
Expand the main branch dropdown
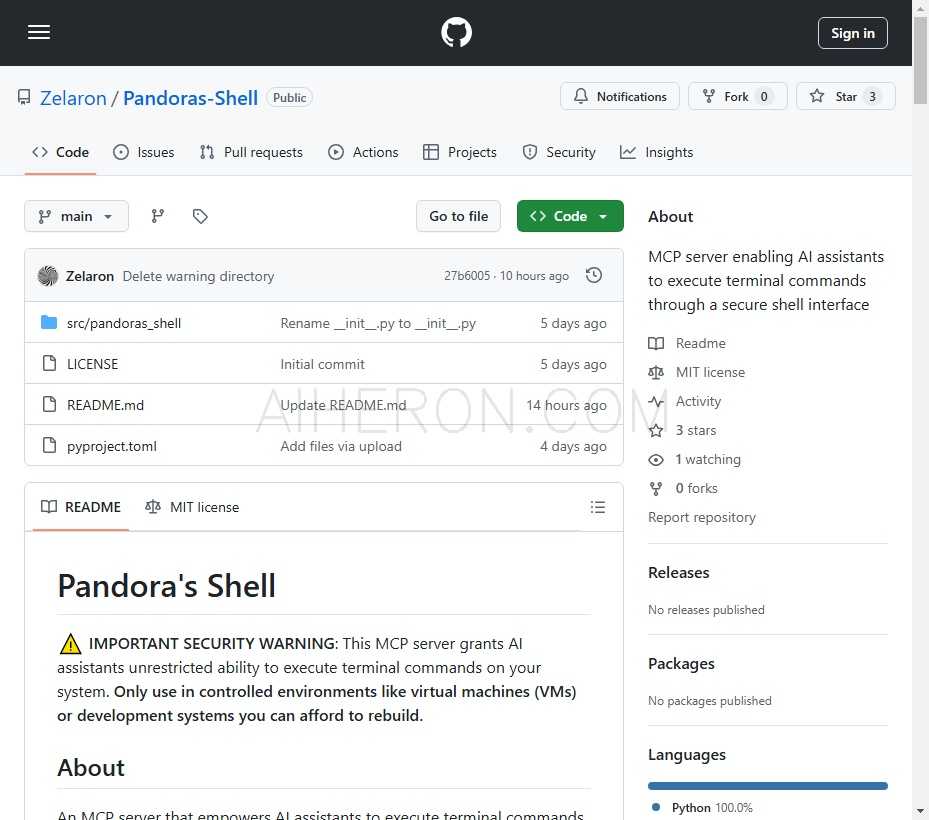[76, 216]
